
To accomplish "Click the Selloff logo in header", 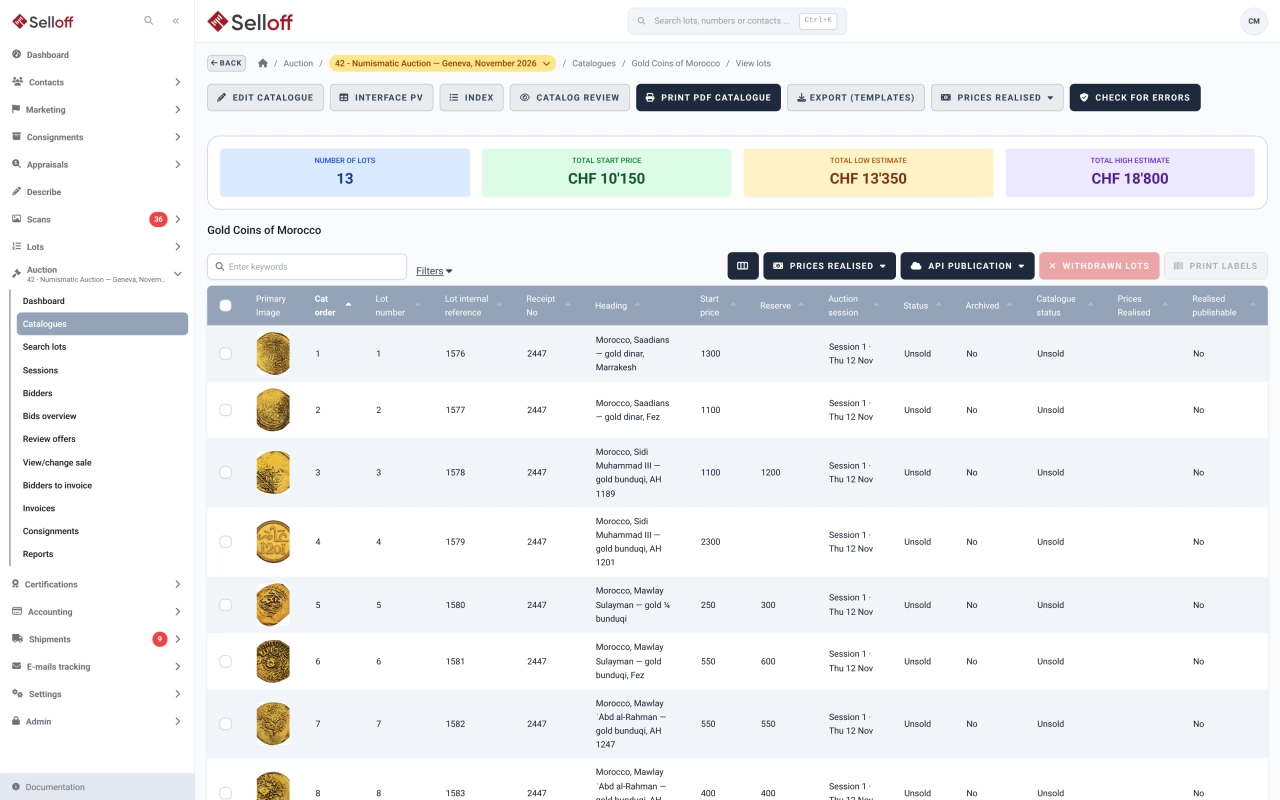I will pos(250,21).
